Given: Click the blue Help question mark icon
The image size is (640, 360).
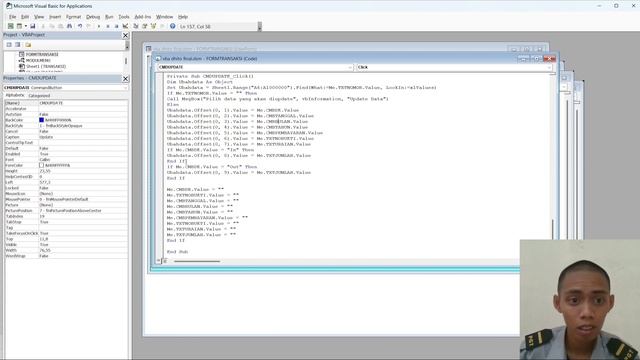Looking at the screenshot, I should point(173,26).
